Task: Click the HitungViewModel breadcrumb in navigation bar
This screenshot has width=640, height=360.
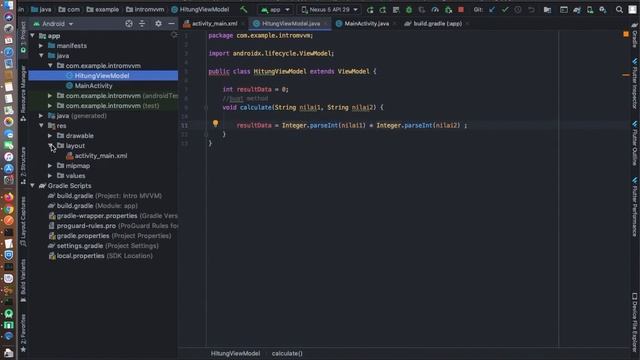Action: (200, 9)
